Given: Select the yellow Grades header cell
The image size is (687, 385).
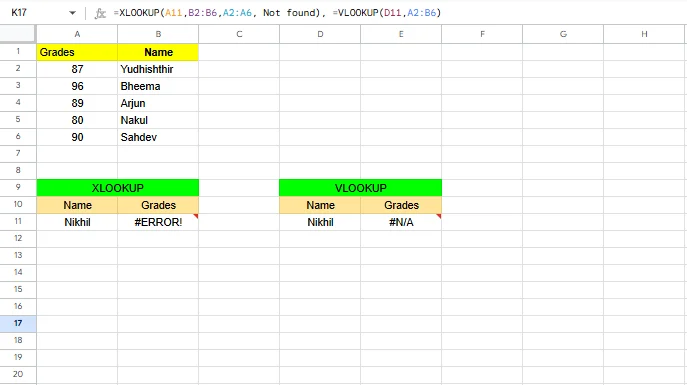Looking at the screenshot, I should (x=77, y=52).
